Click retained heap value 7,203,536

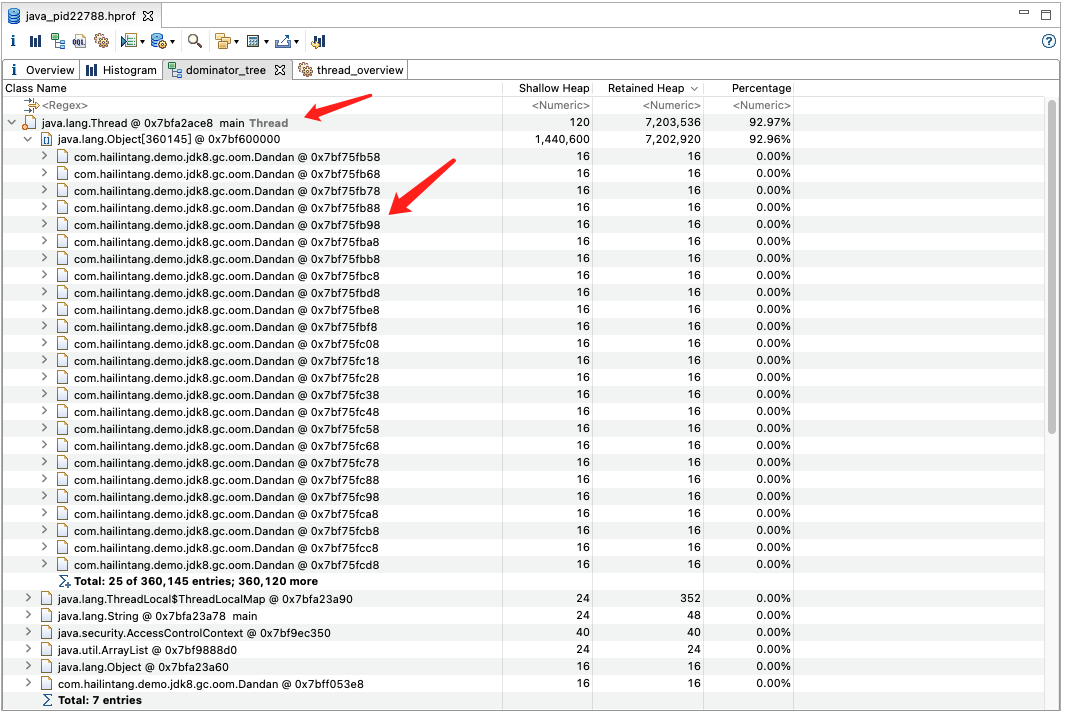pos(673,123)
